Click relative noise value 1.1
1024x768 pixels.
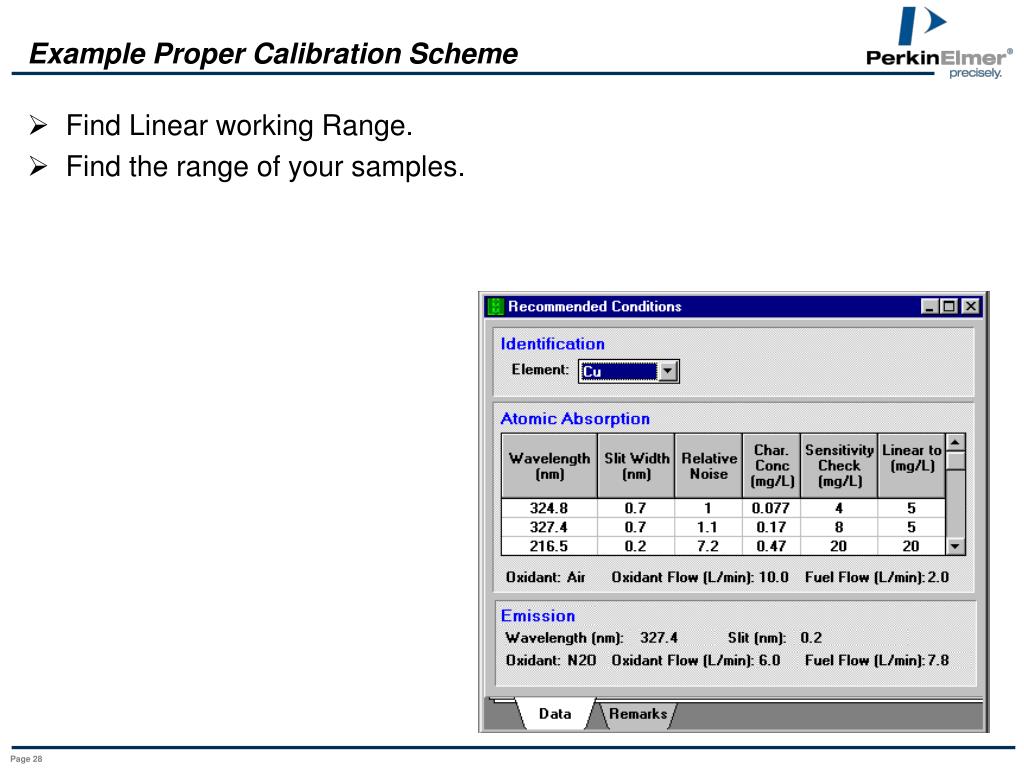[708, 527]
